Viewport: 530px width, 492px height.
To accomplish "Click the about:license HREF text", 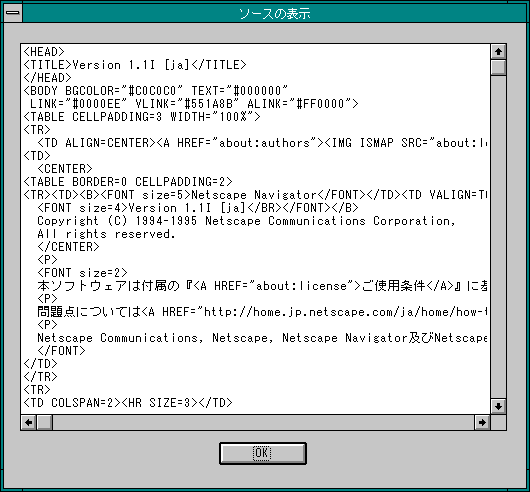I will (301, 286).
